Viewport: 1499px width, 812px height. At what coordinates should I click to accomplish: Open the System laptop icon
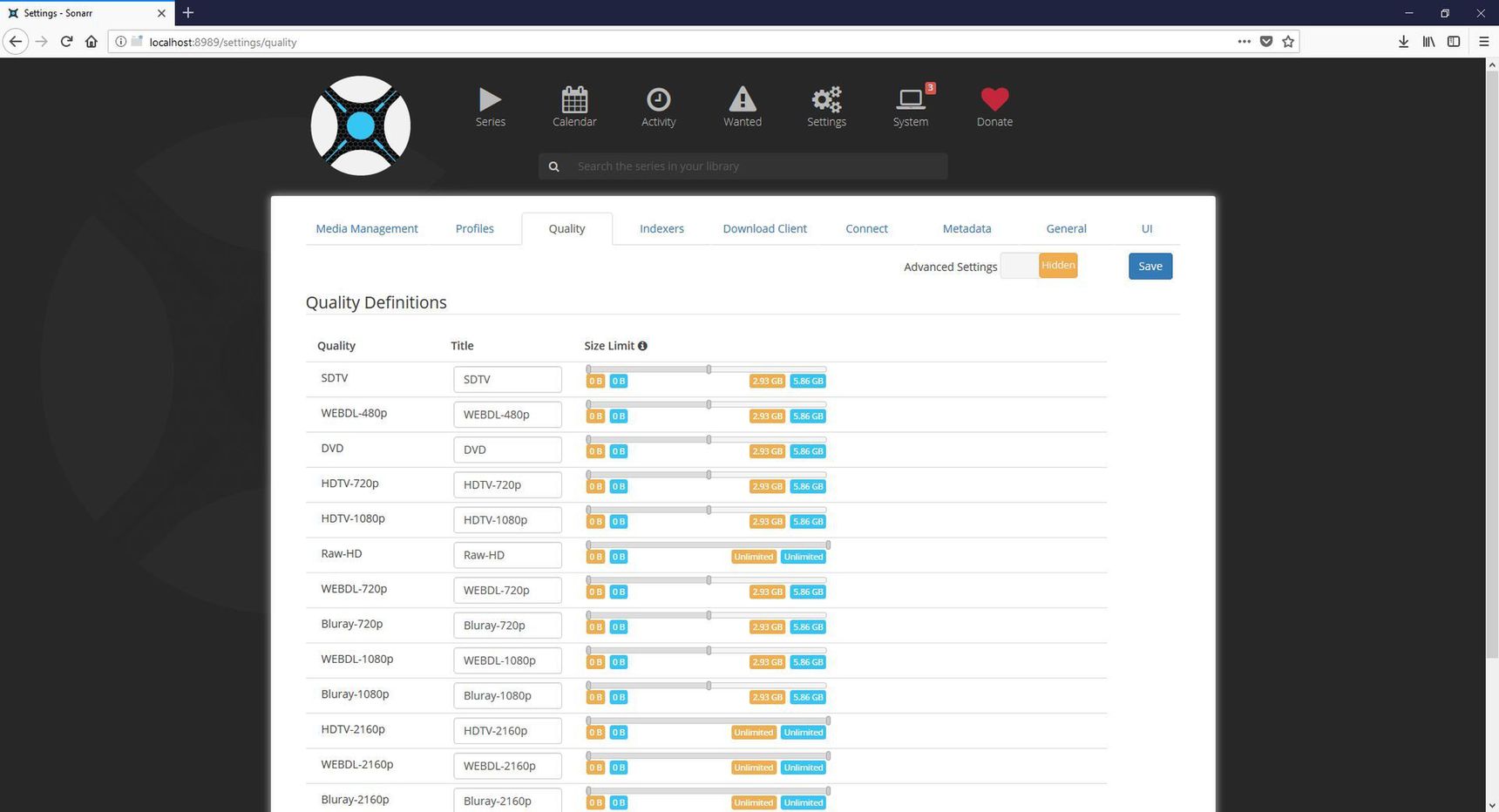(911, 99)
